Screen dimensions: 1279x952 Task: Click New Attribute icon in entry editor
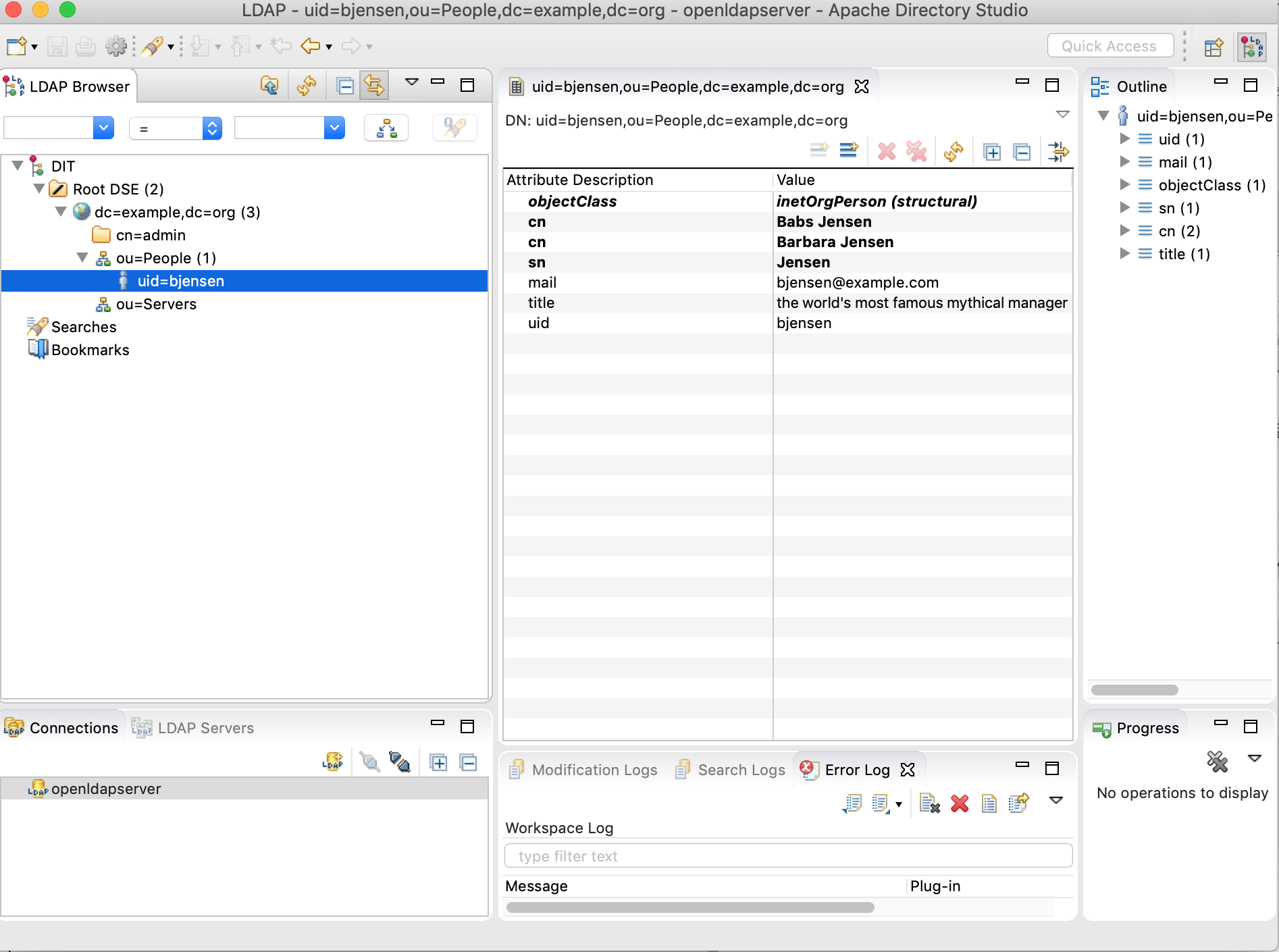click(849, 151)
